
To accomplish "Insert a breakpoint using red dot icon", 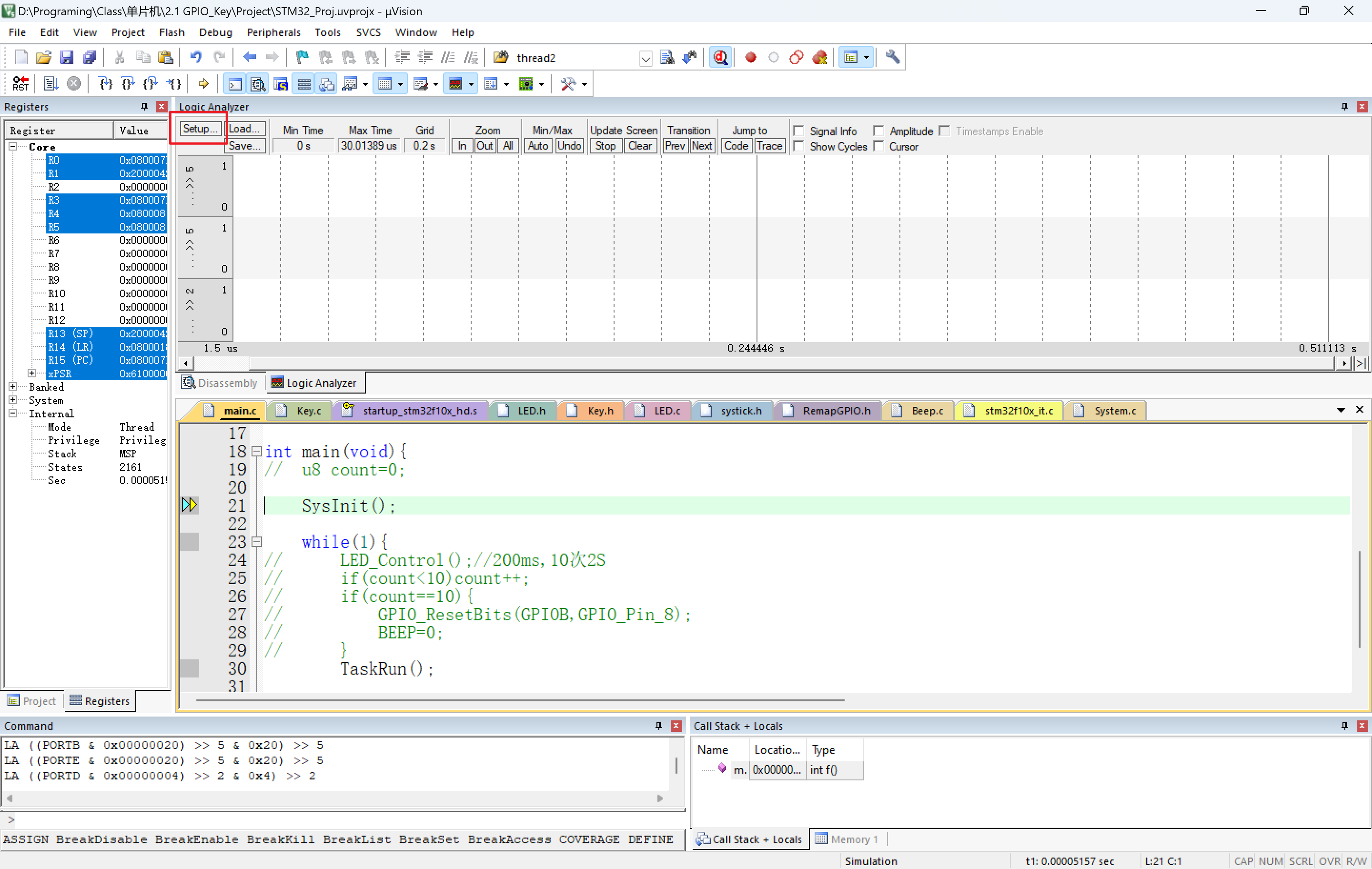I will point(750,58).
